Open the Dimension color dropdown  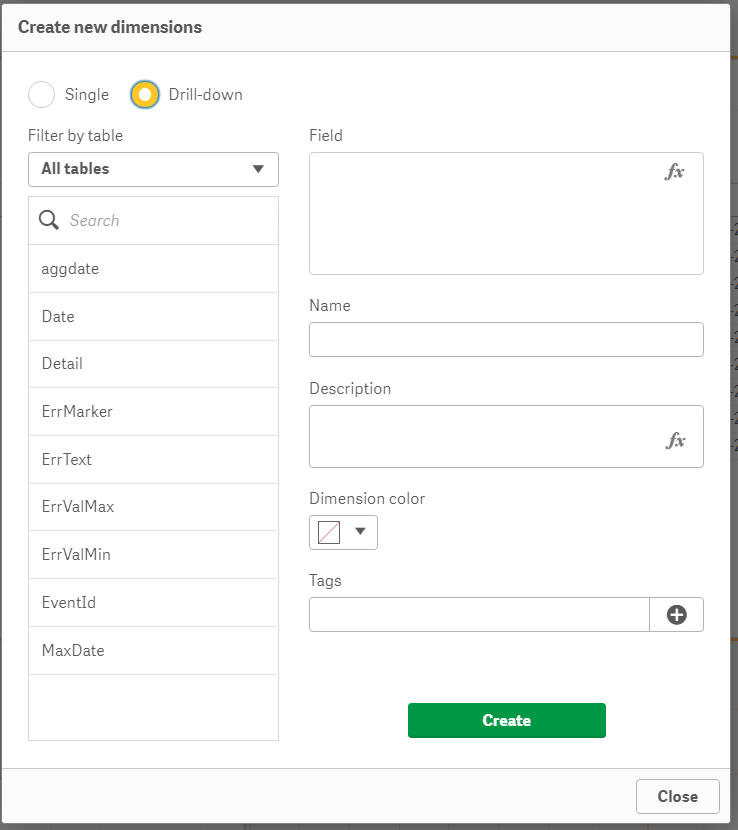343,532
